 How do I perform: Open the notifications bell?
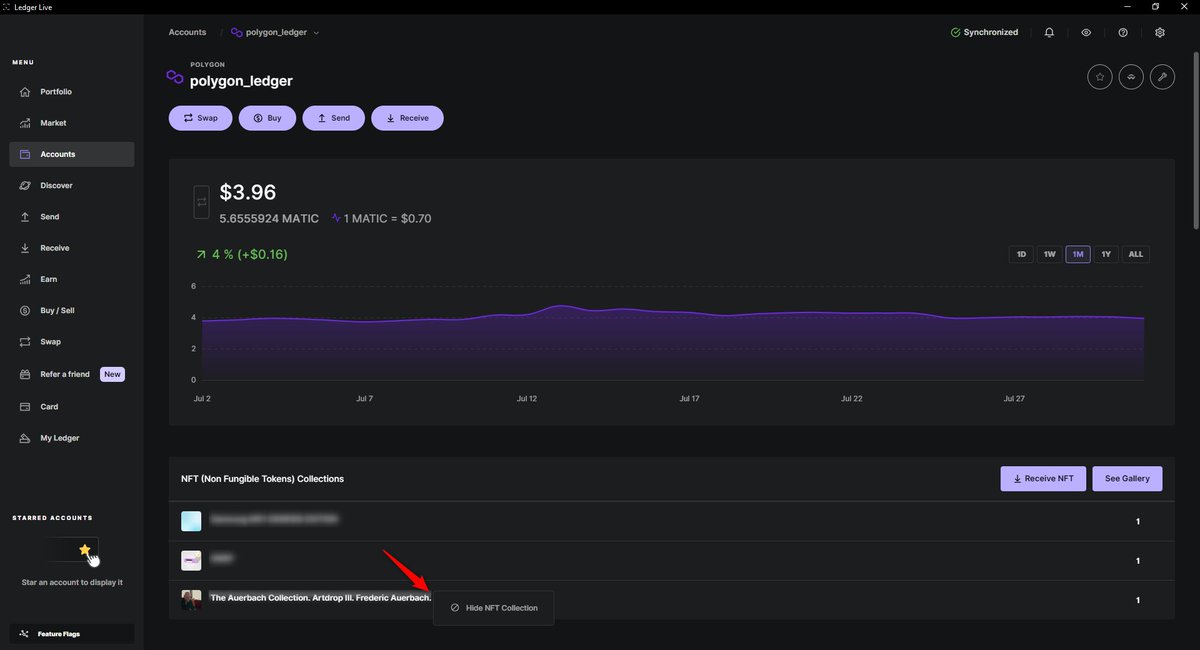[1049, 32]
